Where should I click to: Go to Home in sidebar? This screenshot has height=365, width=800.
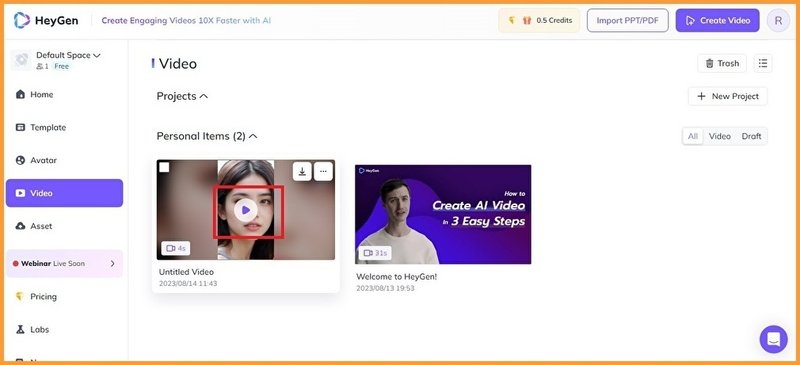tap(64, 94)
